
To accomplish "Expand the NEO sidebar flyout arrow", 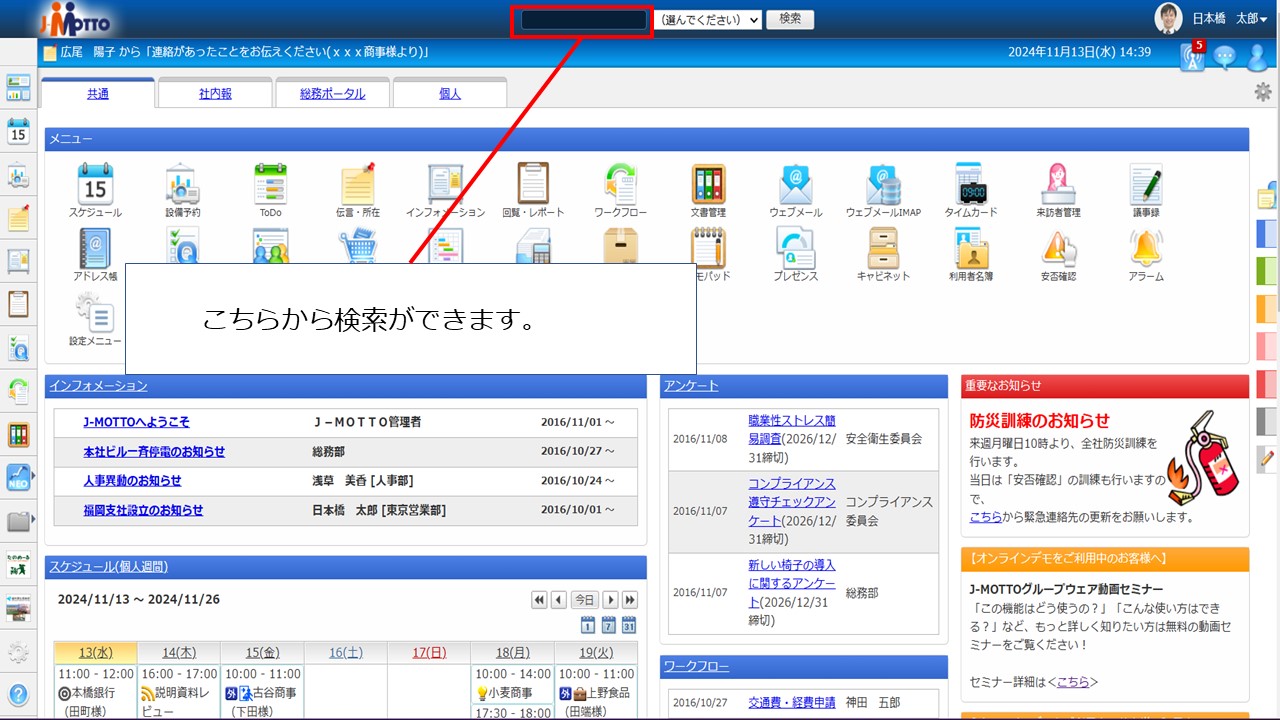I will pyautogui.click(x=34, y=477).
